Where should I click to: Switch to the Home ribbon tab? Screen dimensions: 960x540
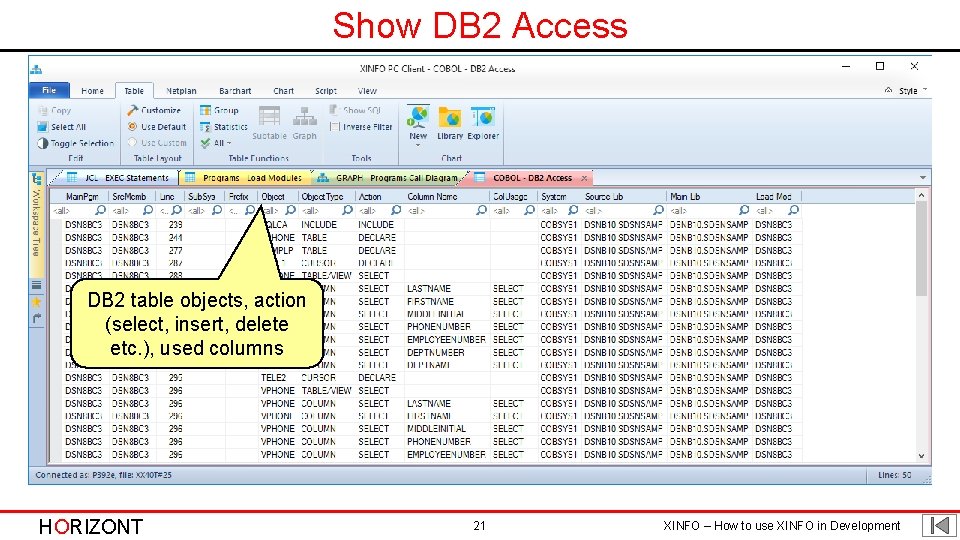[92, 91]
